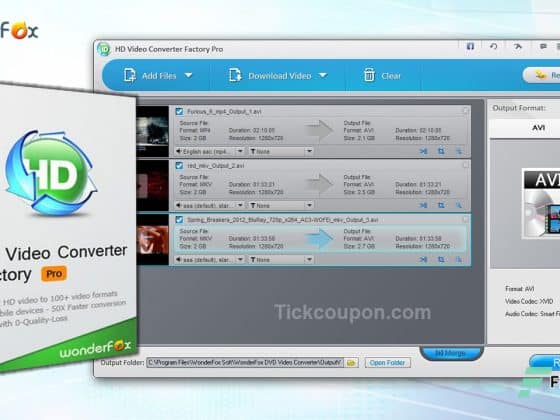Viewport: 560px width, 420px height.
Task: Browse output folder with yellow folder icon
Action: click(x=351, y=363)
